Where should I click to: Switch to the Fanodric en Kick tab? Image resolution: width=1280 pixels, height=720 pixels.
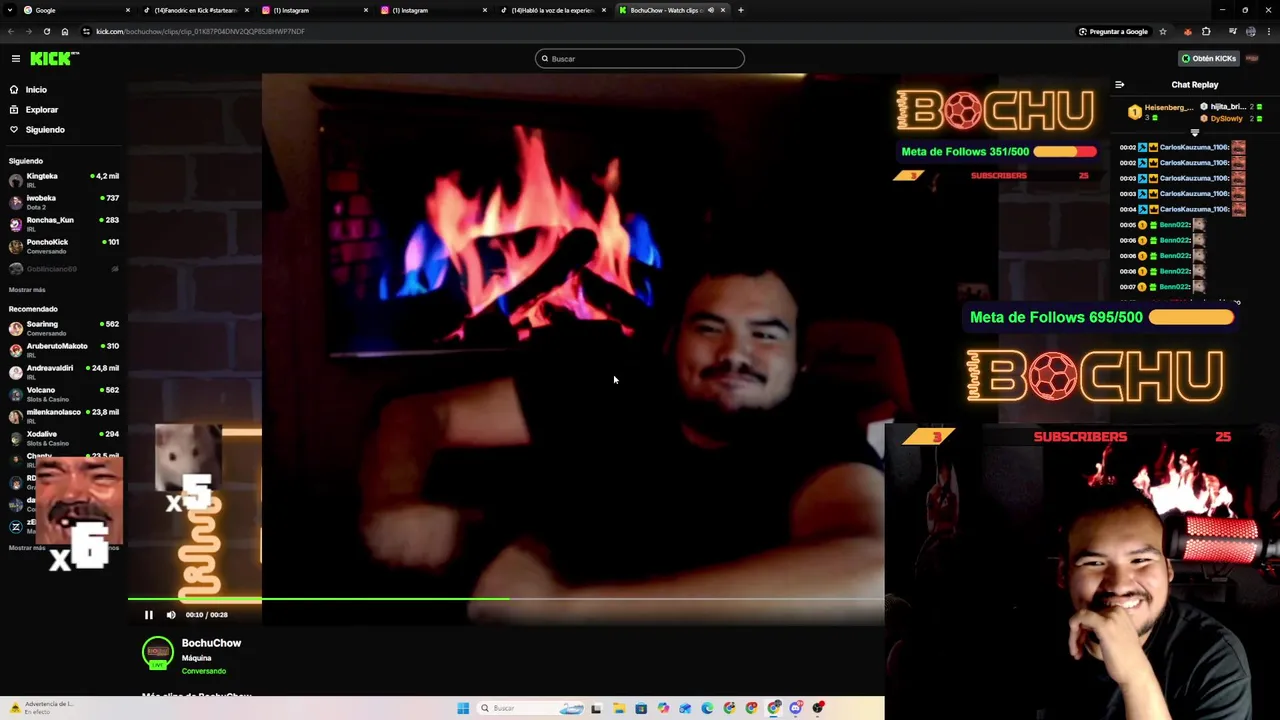[x=194, y=10]
